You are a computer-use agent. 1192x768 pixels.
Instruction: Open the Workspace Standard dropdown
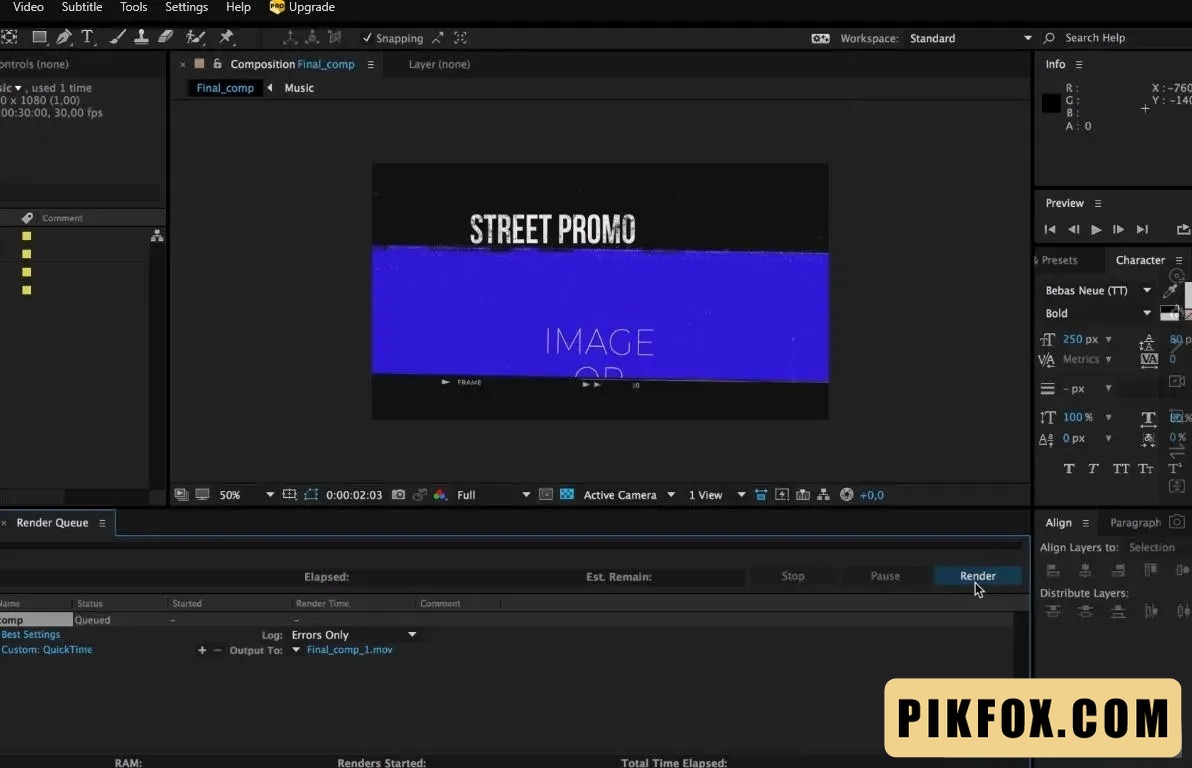point(970,38)
